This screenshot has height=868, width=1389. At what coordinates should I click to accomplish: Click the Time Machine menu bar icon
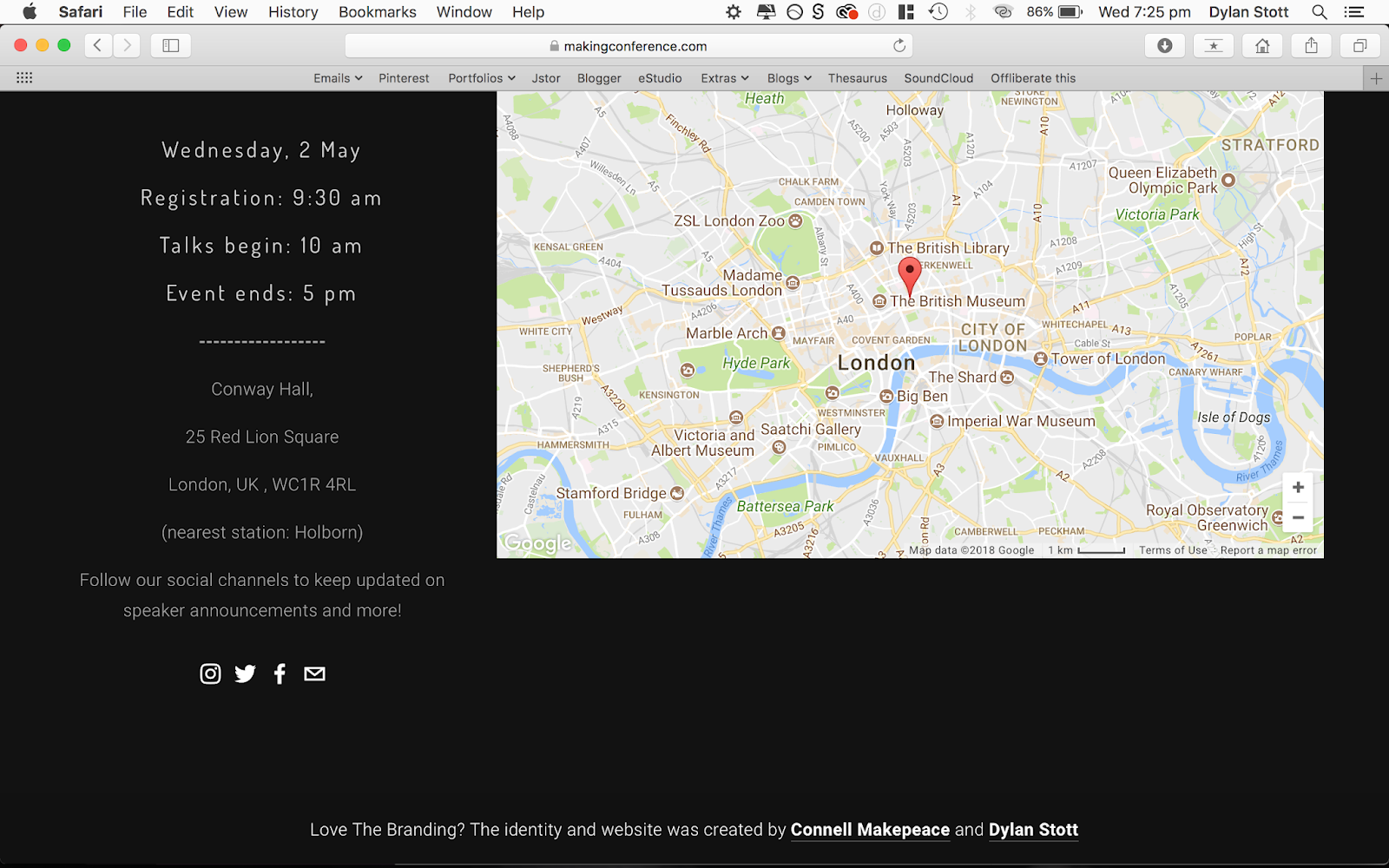coord(938,12)
